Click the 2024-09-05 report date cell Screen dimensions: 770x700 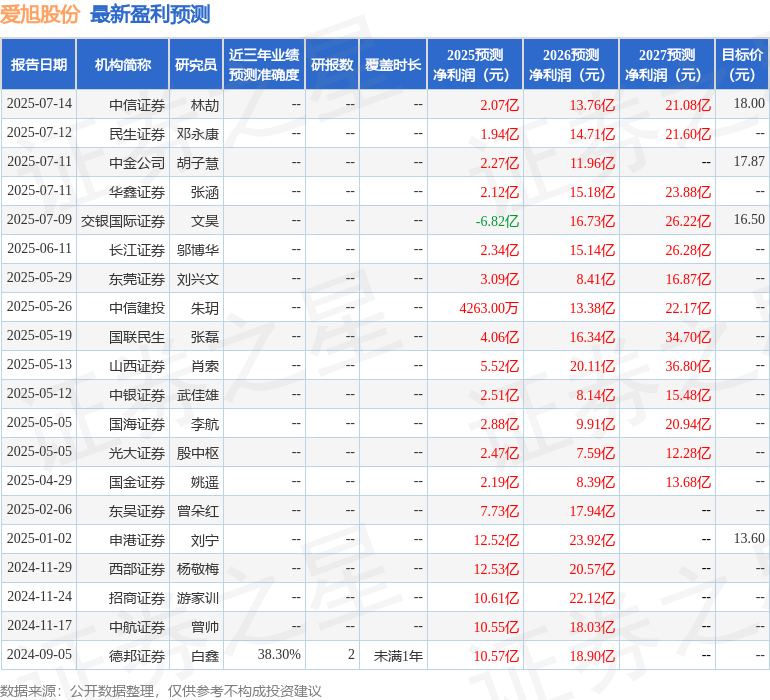point(39,655)
